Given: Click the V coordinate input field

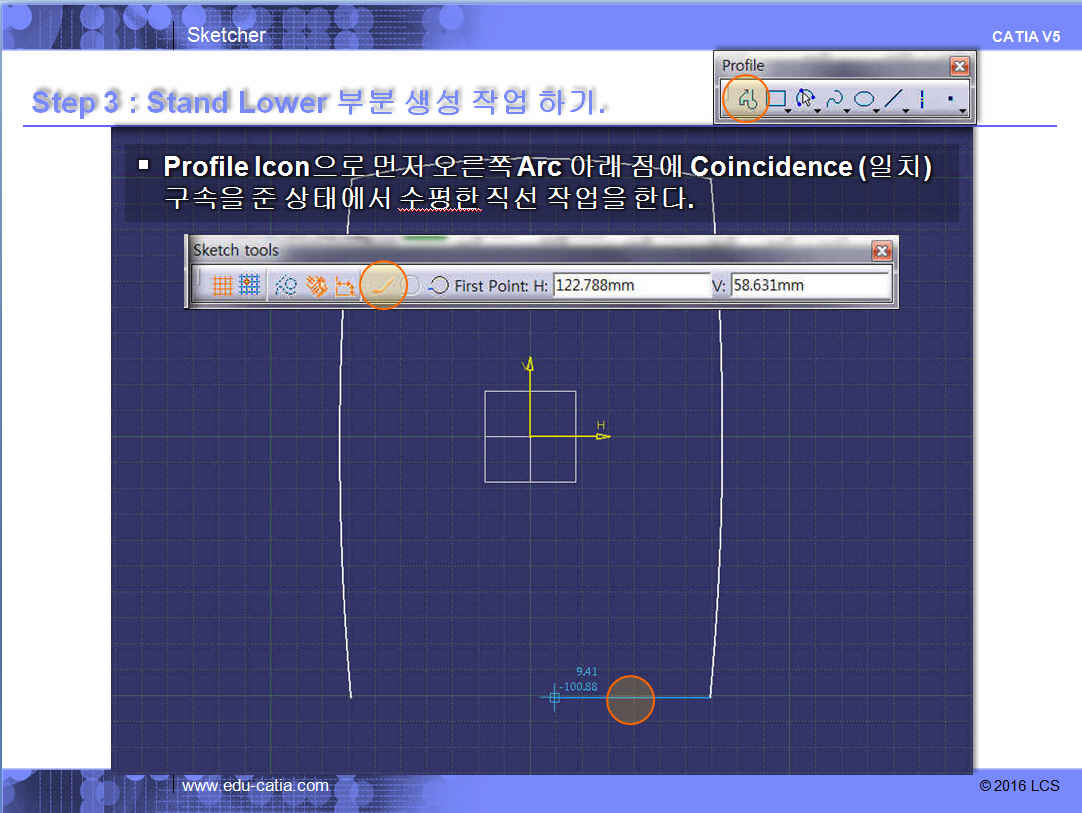Looking at the screenshot, I should (810, 286).
